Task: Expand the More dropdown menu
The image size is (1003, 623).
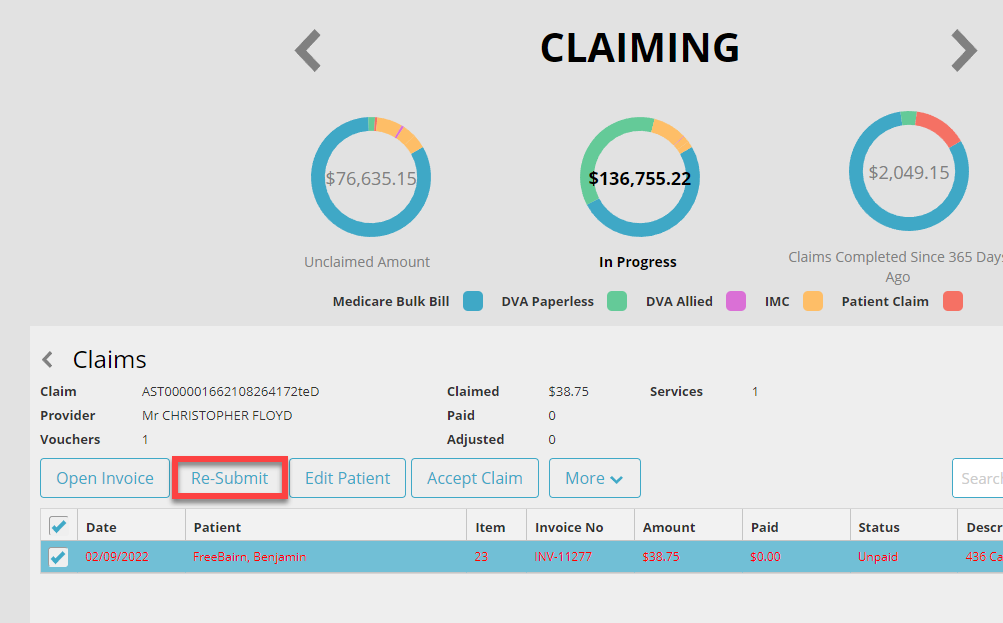Action: (x=594, y=478)
